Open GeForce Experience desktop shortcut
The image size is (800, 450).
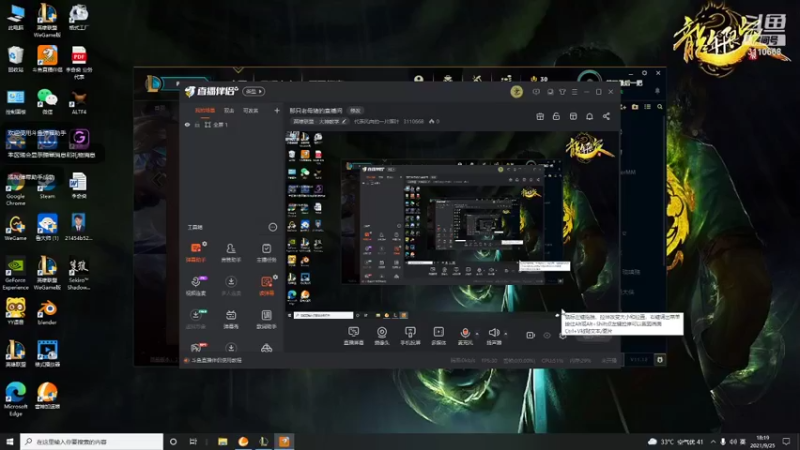15,273
